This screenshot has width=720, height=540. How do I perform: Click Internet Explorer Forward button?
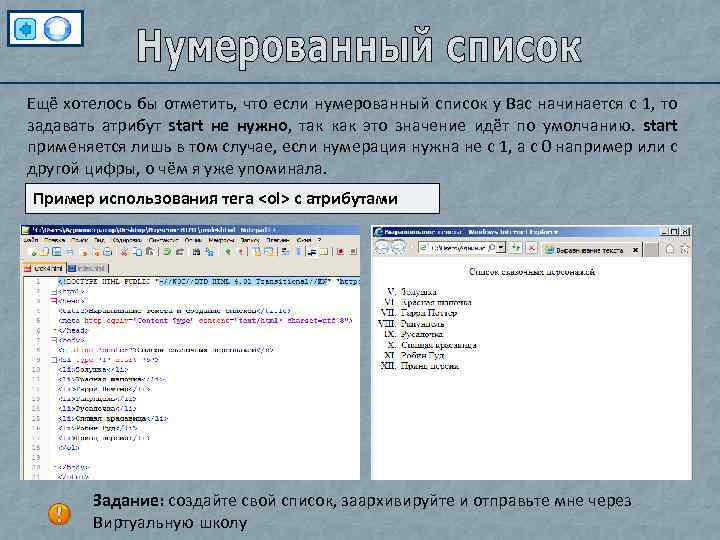399,248
